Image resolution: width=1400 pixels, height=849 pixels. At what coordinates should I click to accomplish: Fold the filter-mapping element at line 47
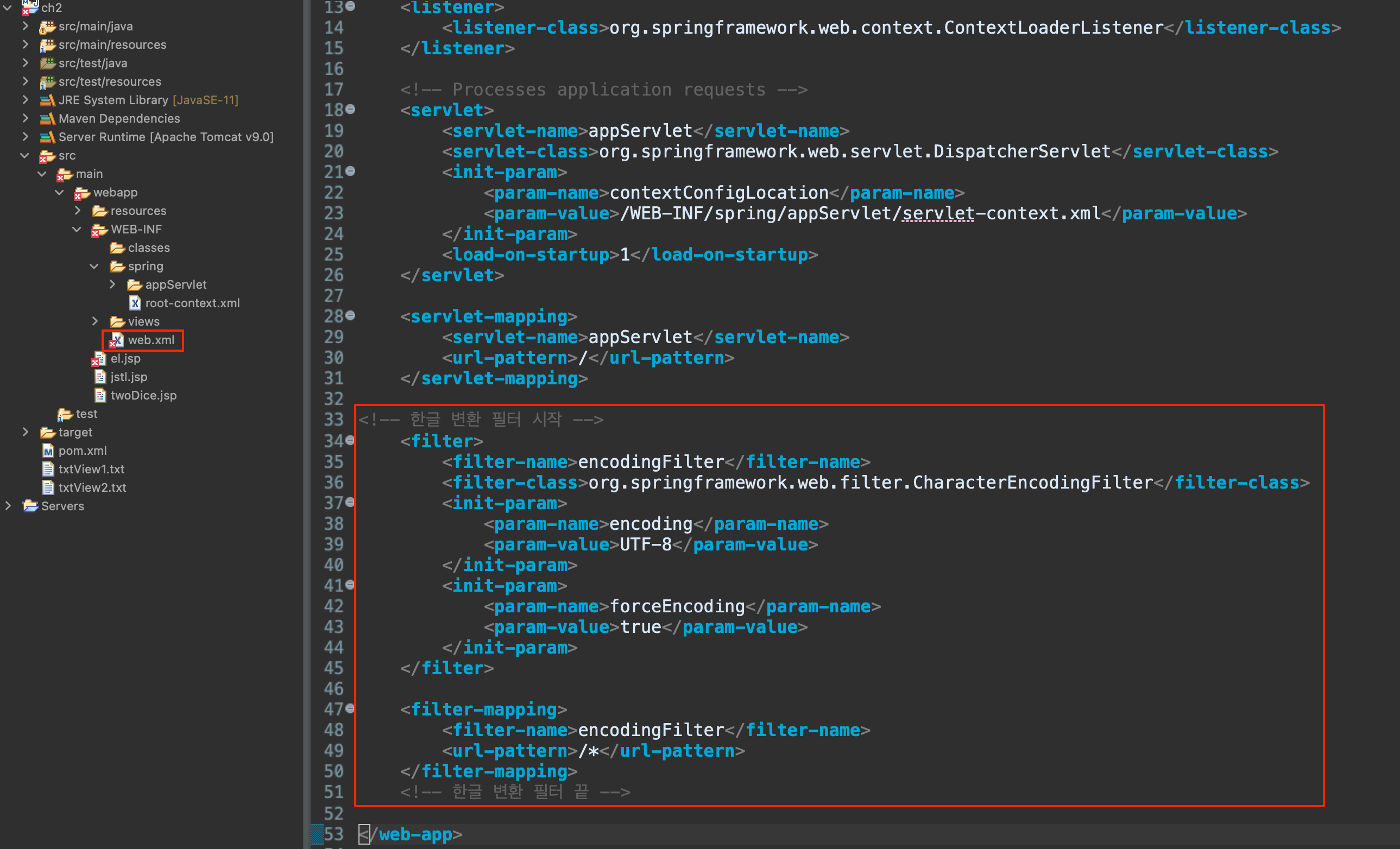coord(351,708)
